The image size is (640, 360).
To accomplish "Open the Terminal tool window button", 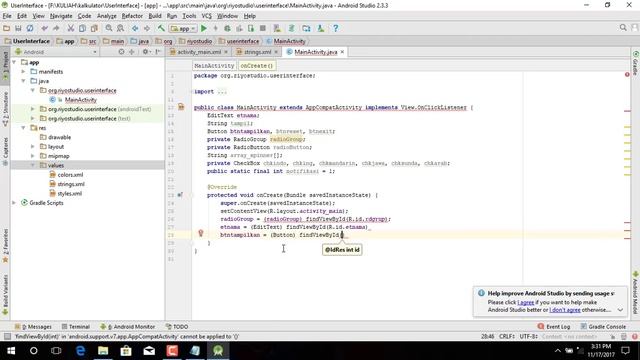I will [x=76, y=327].
